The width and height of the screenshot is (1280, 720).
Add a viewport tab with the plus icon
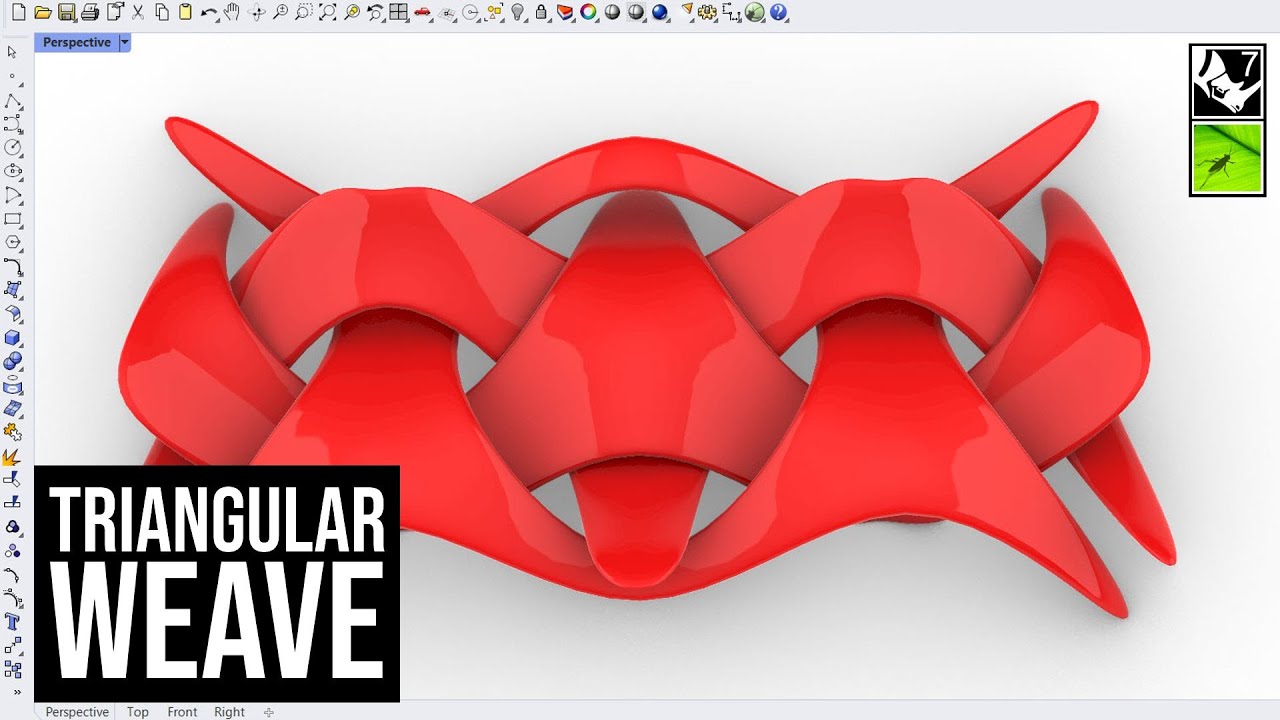click(268, 712)
